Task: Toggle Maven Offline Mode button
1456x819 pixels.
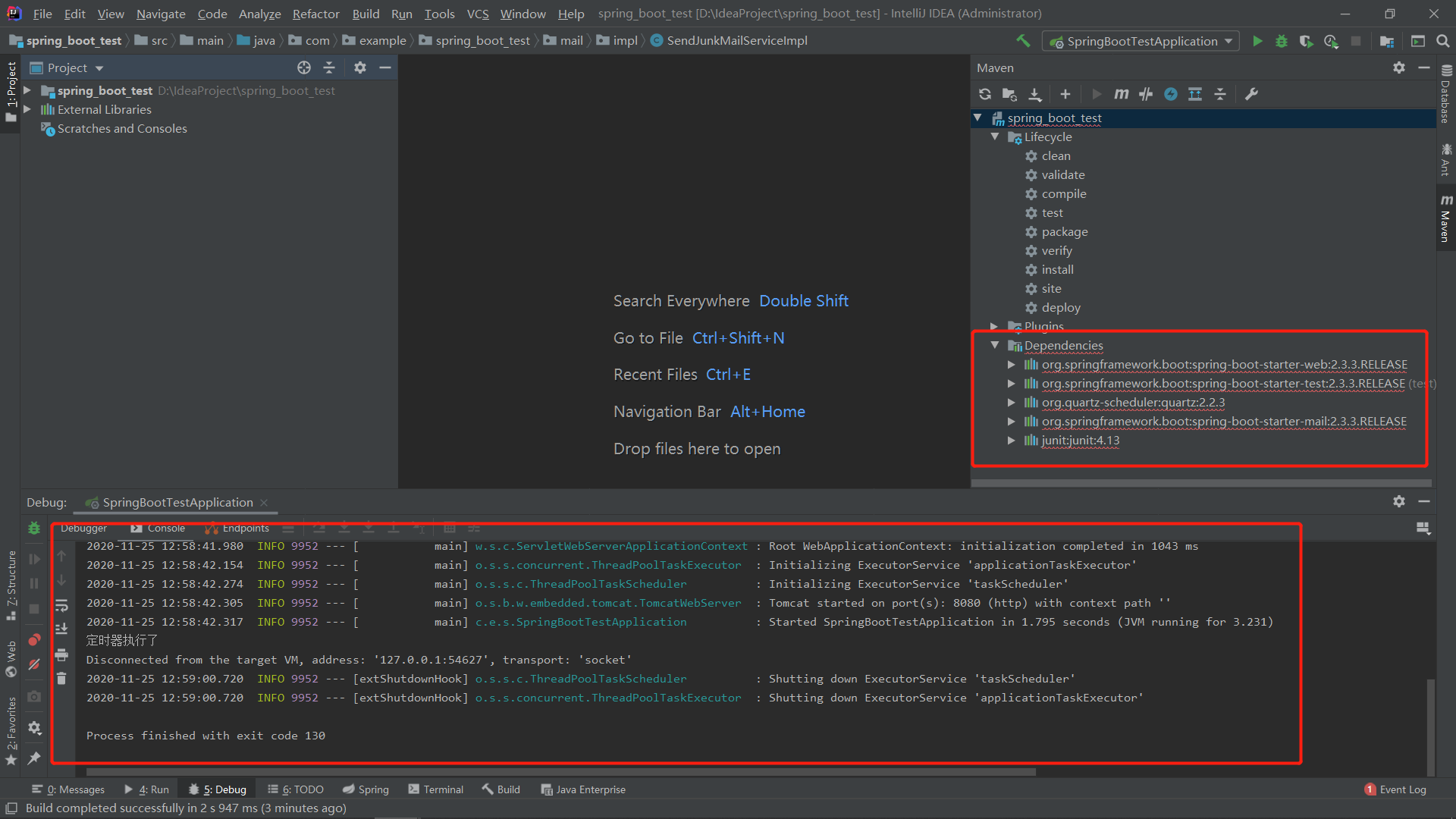Action: [x=1146, y=94]
